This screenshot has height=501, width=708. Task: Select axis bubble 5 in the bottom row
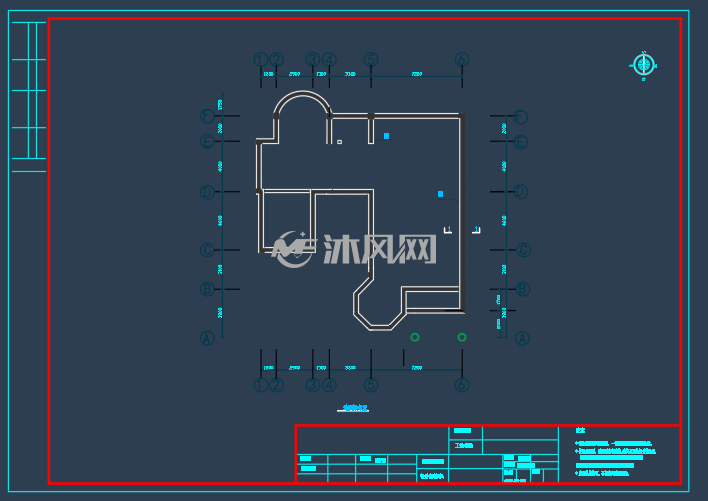[371, 385]
